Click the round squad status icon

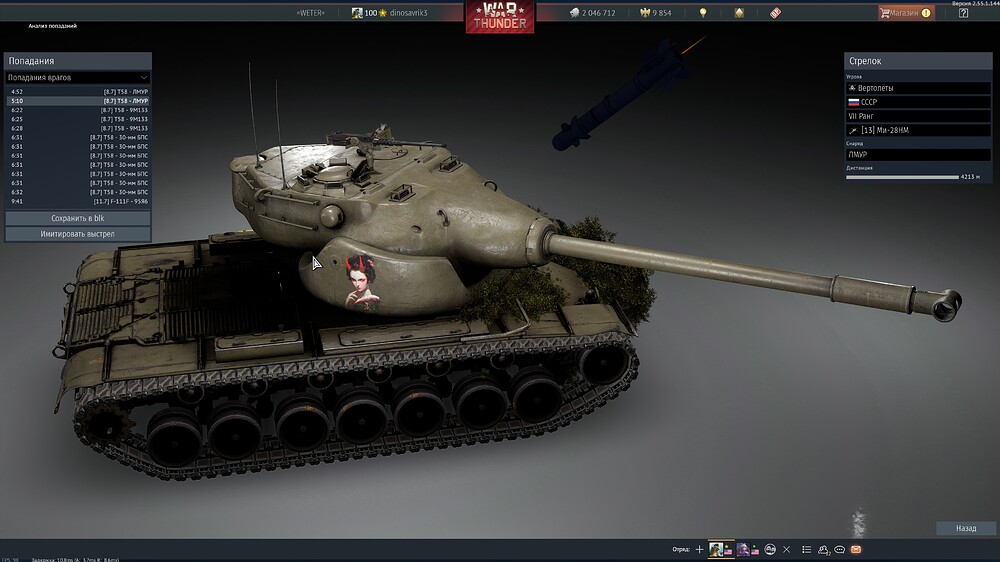(770, 549)
